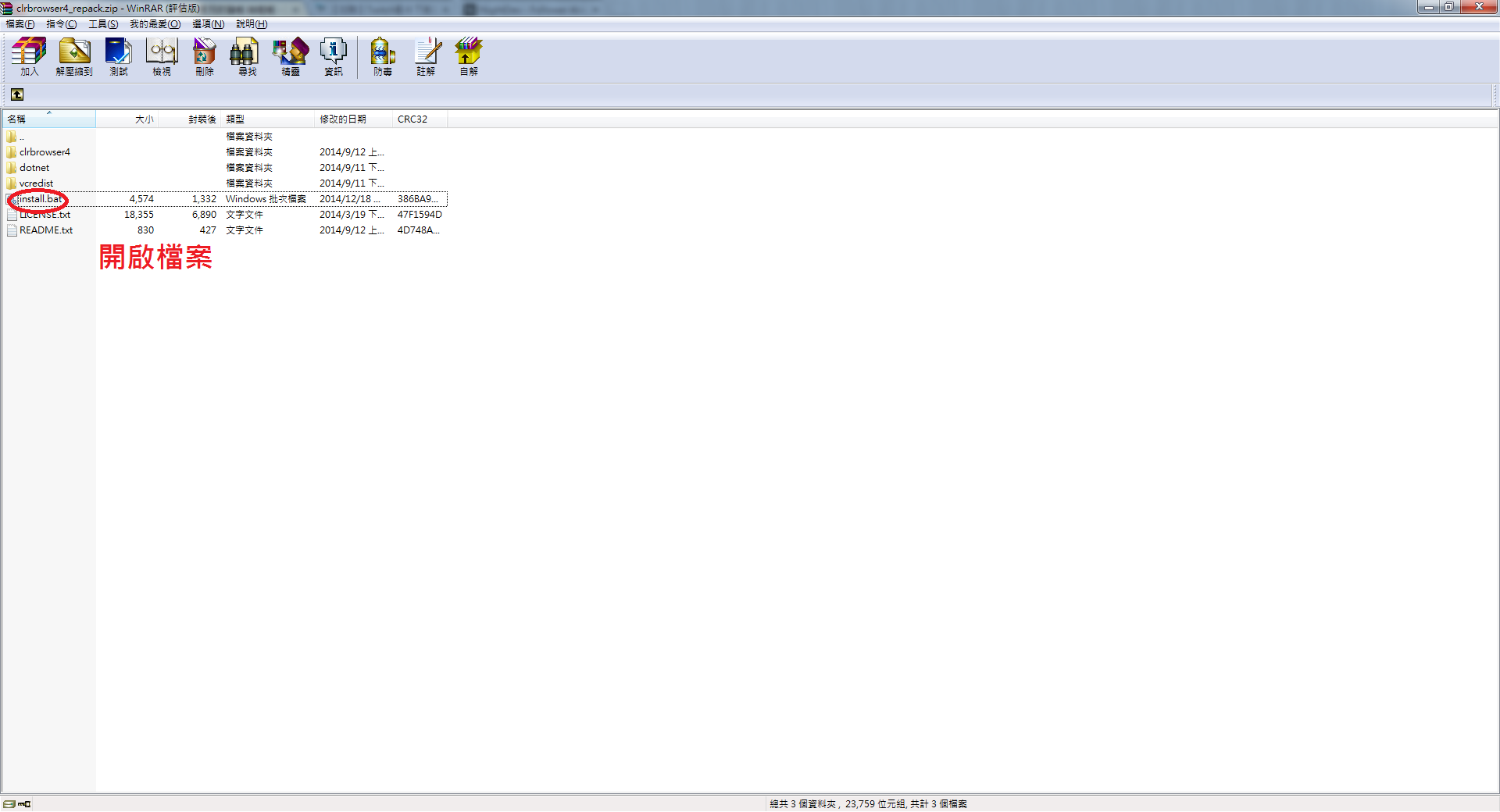Click the packed size 6,890
The image size is (1500, 812).
pyautogui.click(x=205, y=215)
